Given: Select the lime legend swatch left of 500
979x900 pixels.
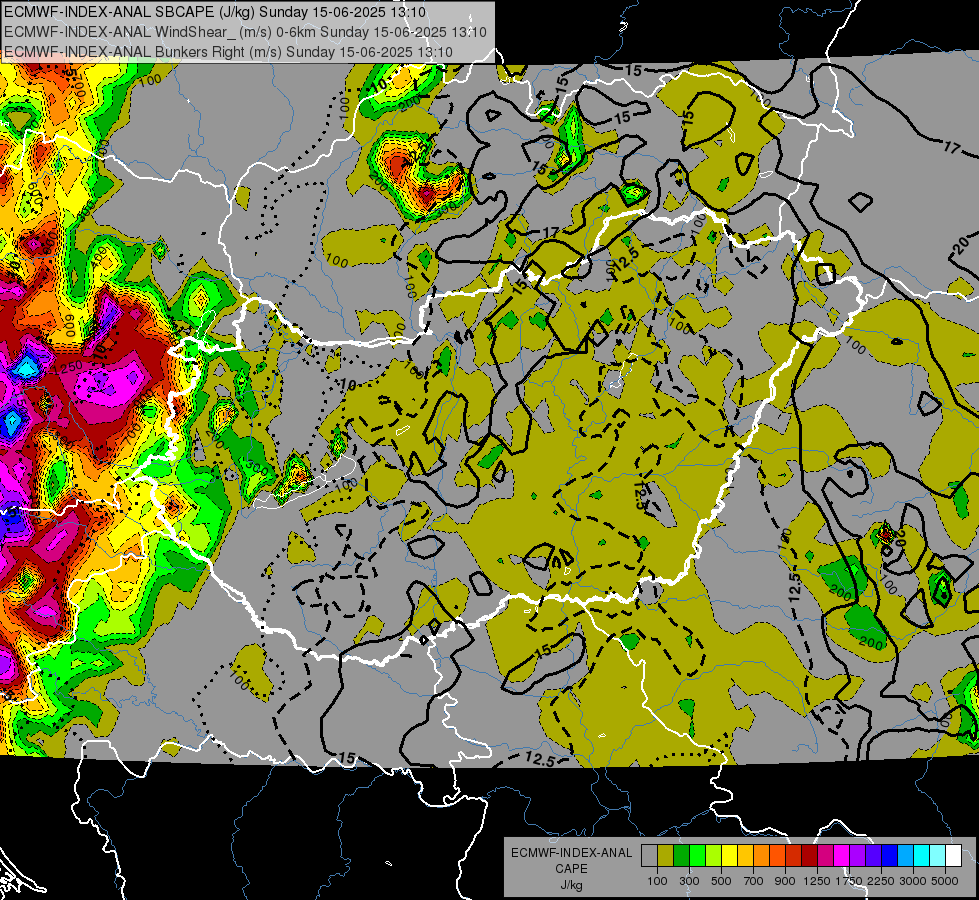Looking at the screenshot, I should pyautogui.click(x=713, y=856).
